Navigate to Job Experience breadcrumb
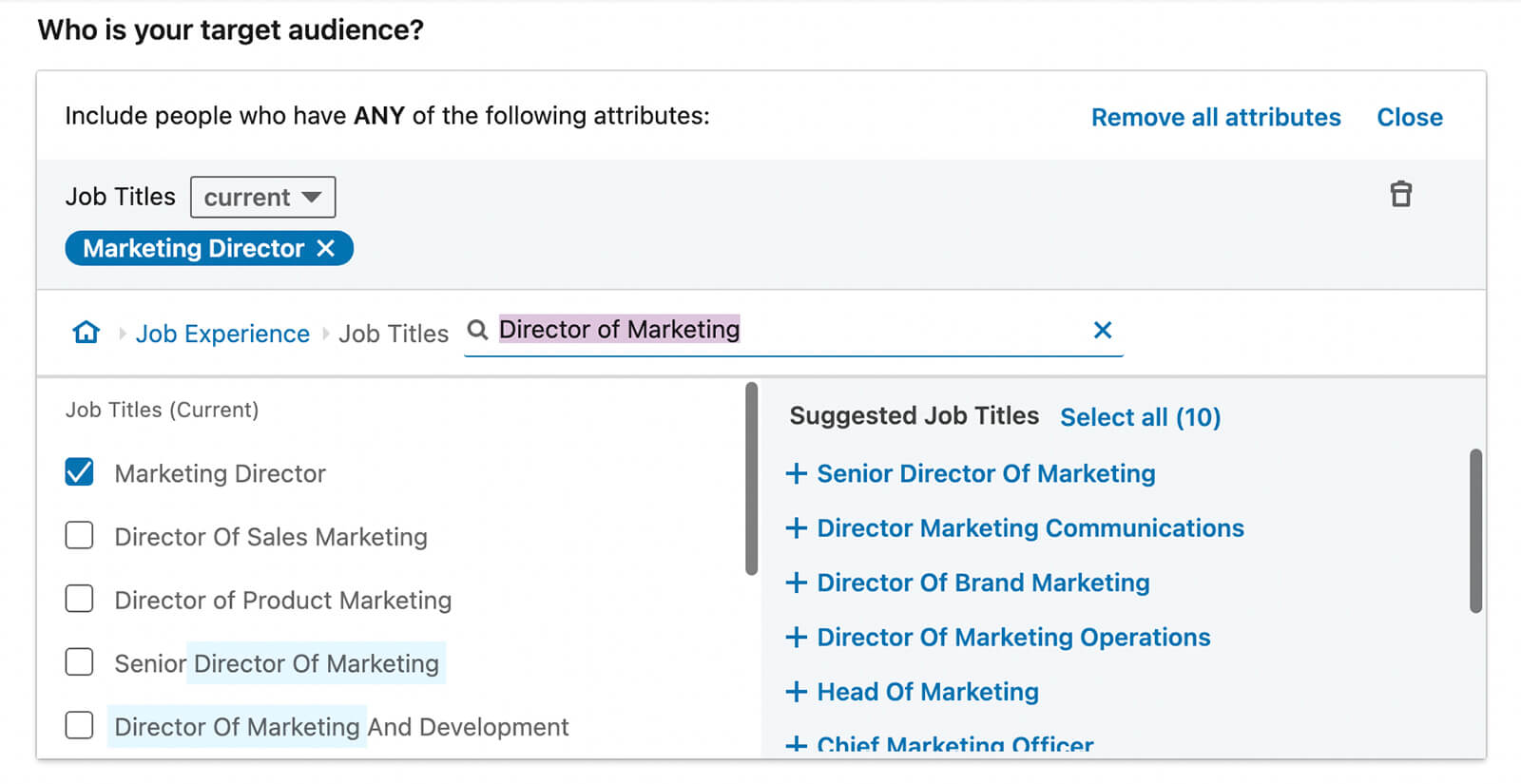 coord(222,334)
